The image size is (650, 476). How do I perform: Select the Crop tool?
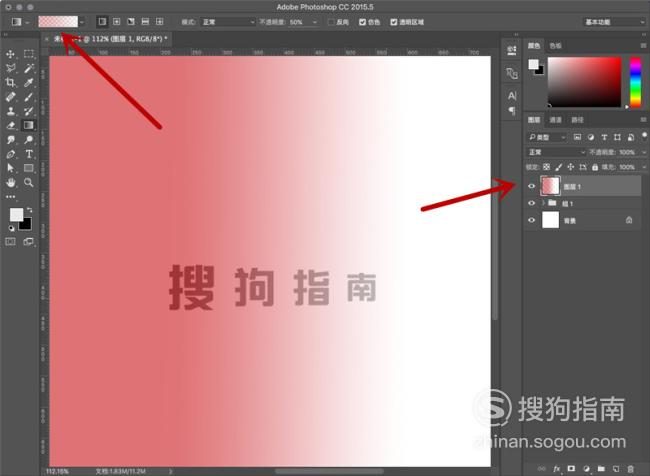pos(10,83)
